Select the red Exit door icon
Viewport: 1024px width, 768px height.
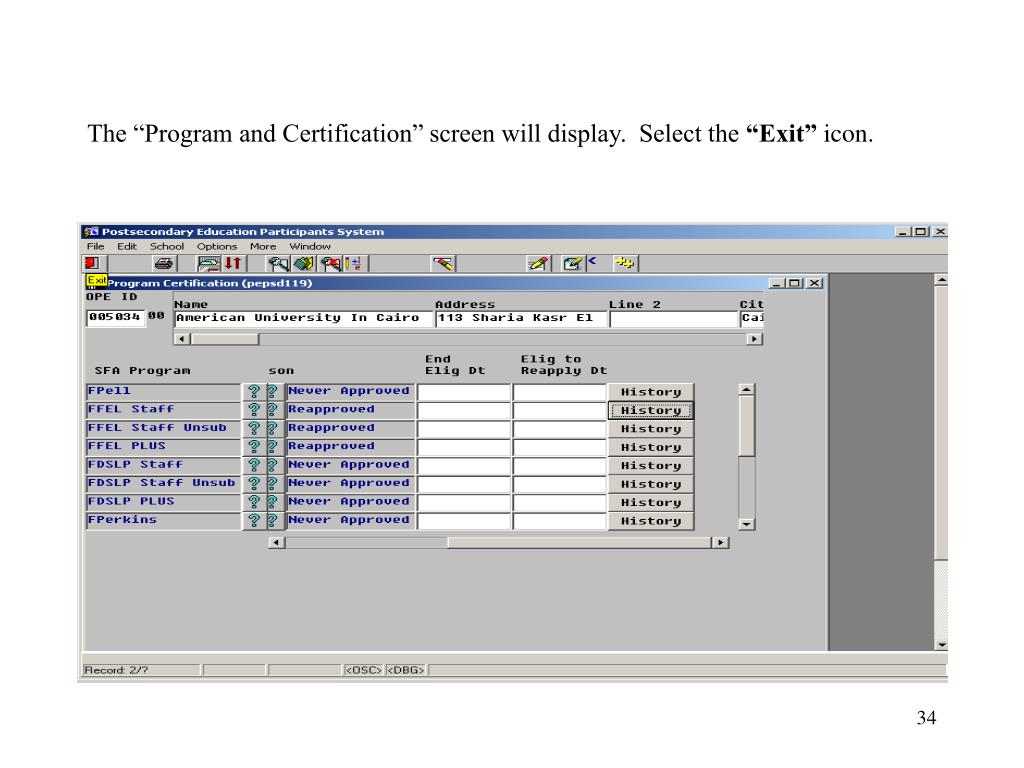pyautogui.click(x=92, y=263)
